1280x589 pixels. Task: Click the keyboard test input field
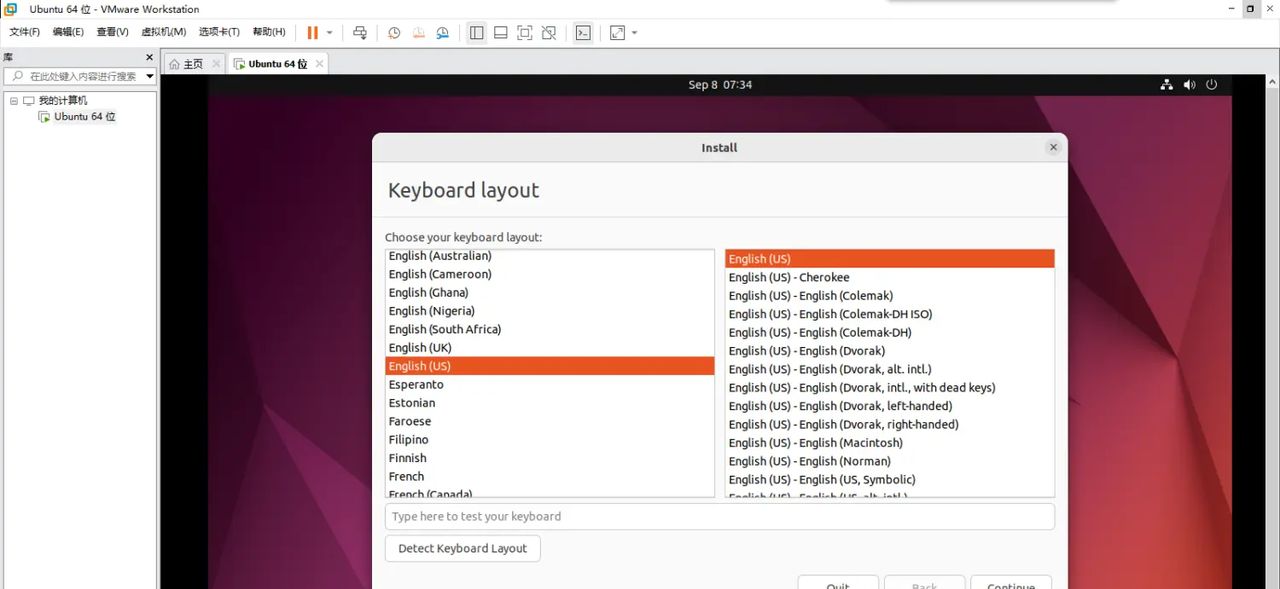719,516
